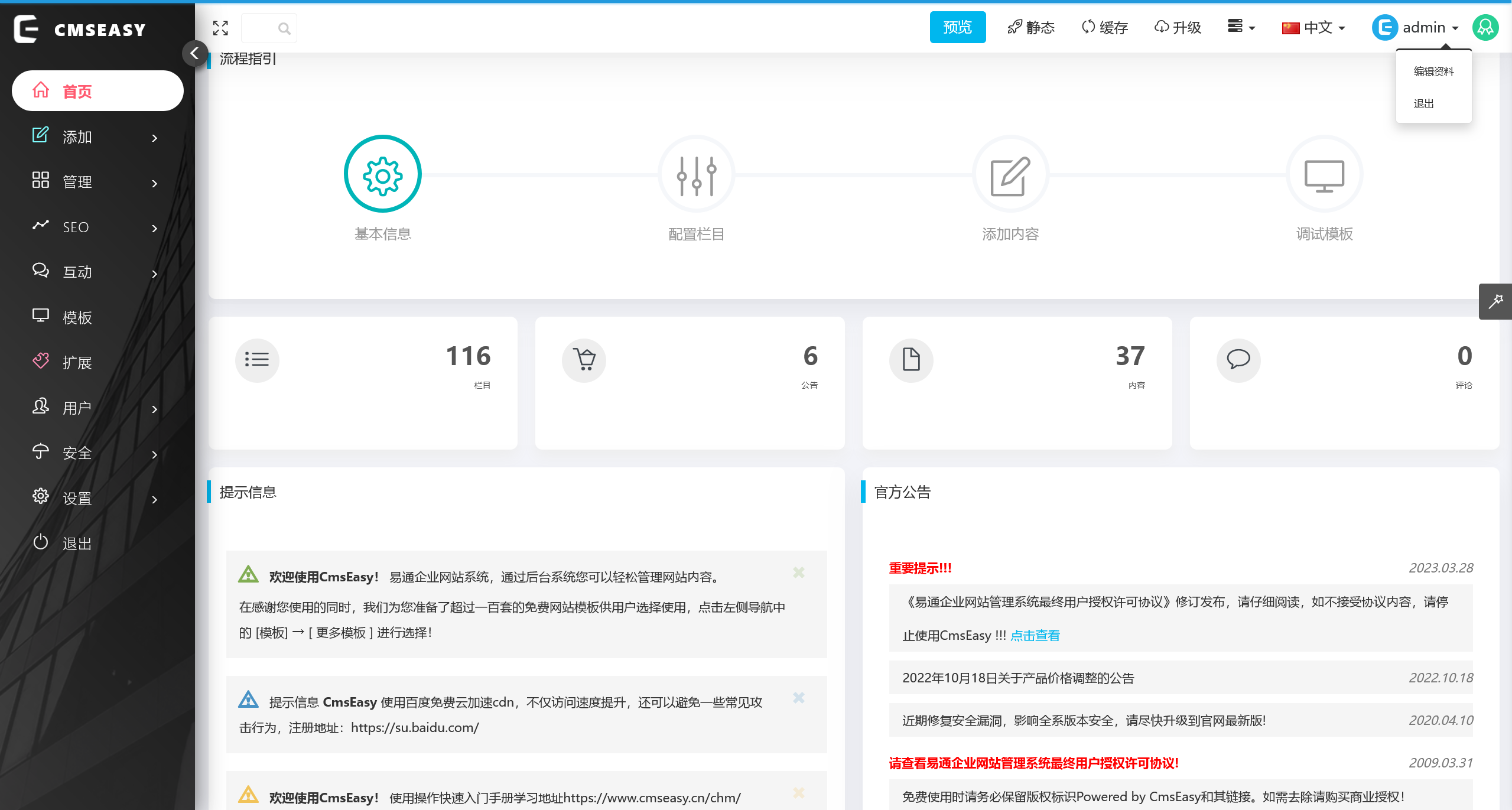Open the 静态 static generation option
Viewport: 1512px width, 810px height.
[x=1031, y=27]
